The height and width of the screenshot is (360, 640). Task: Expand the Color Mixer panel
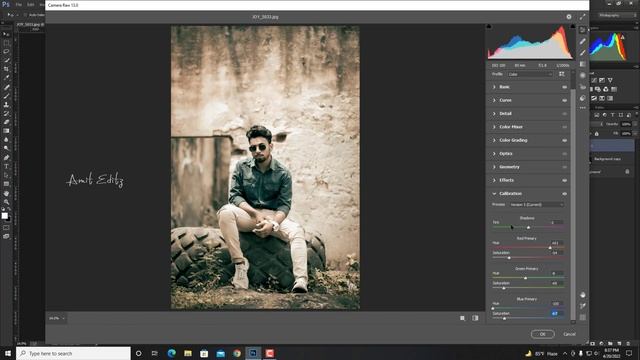click(x=494, y=127)
